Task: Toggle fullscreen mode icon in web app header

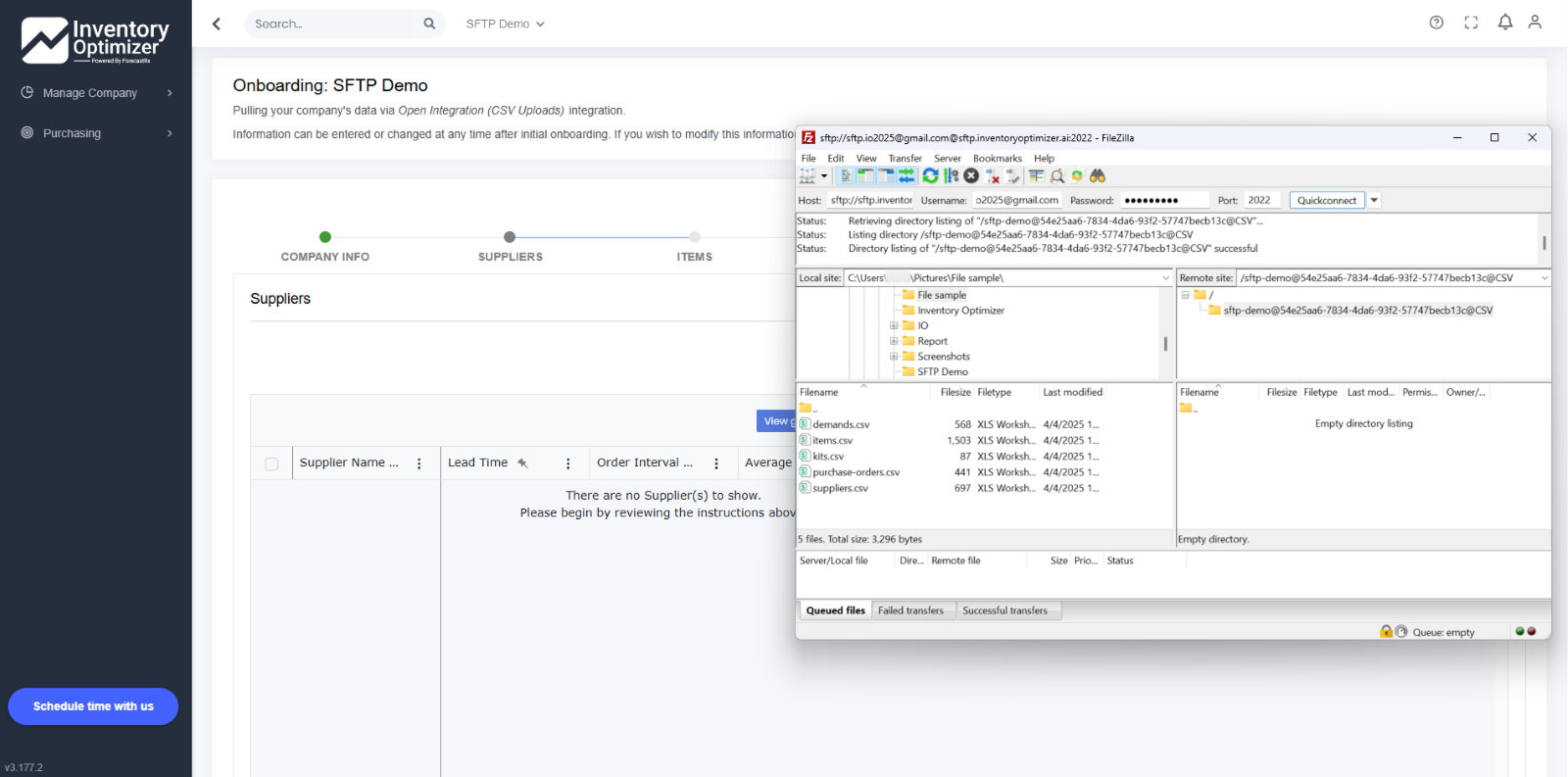Action: (1471, 23)
